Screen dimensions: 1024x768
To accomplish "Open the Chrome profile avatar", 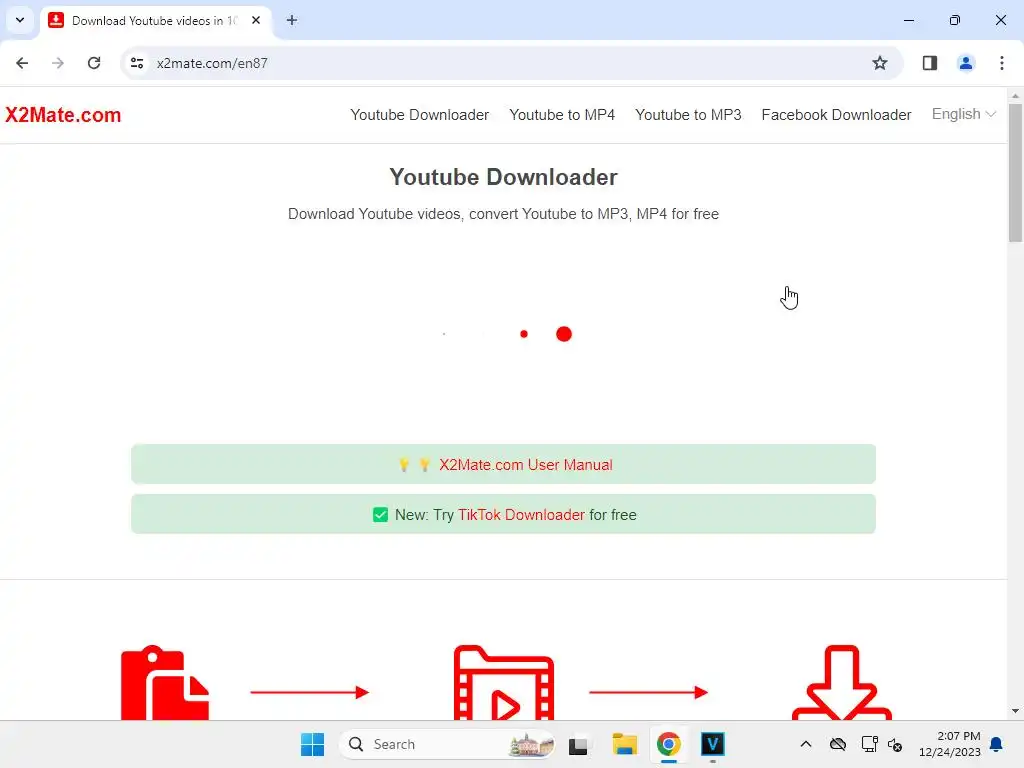I will pyautogui.click(x=965, y=63).
